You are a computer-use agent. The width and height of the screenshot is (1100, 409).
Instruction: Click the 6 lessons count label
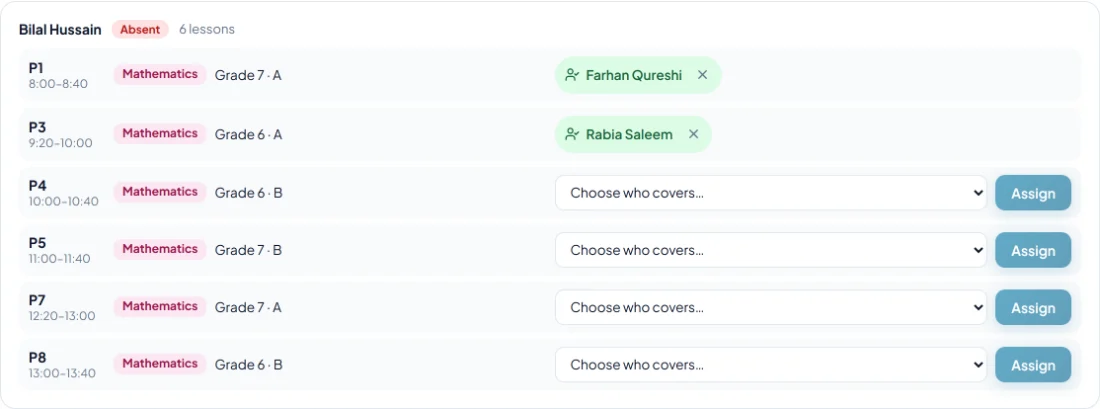207,29
